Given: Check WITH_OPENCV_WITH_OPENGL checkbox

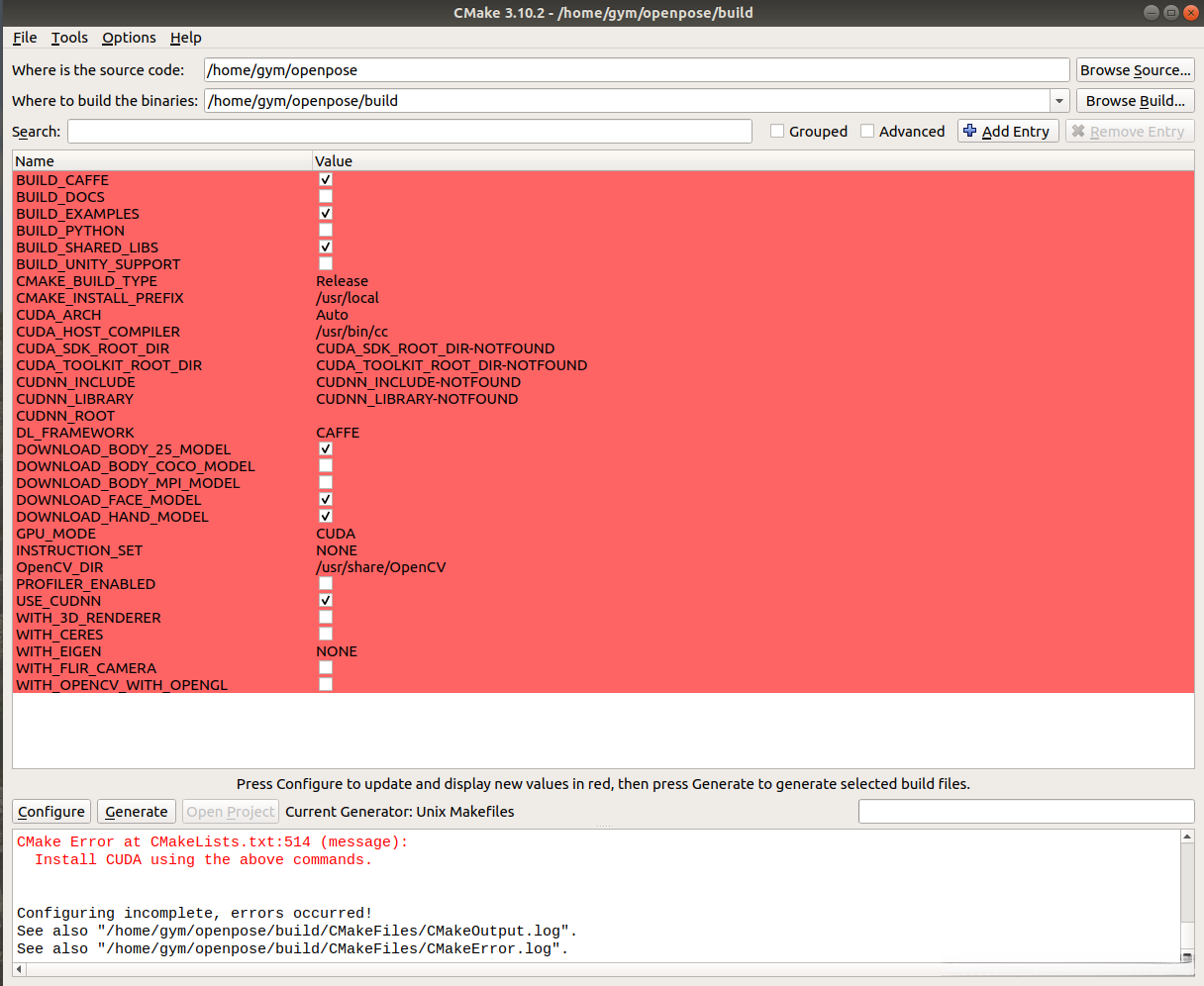Looking at the screenshot, I should [325, 685].
